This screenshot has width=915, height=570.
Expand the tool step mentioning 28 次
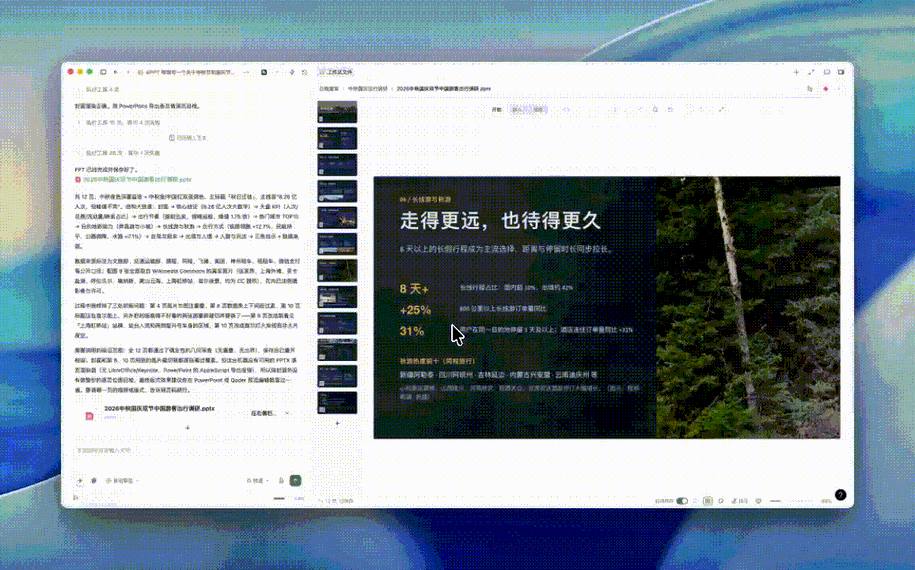point(120,153)
